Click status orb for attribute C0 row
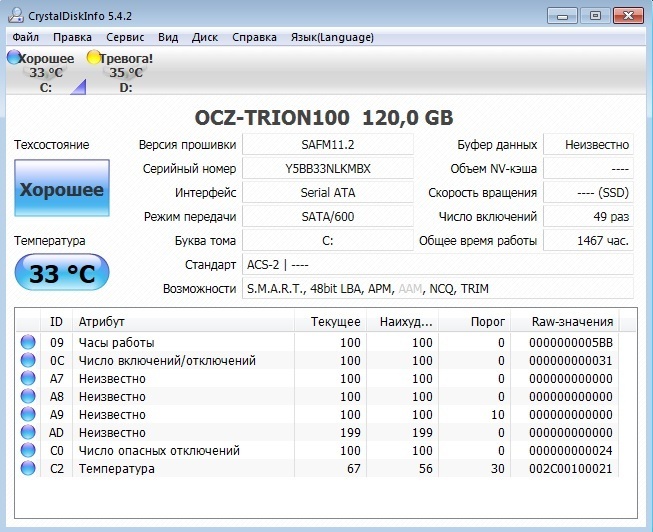Viewport: 653px width, 532px height. pos(28,451)
